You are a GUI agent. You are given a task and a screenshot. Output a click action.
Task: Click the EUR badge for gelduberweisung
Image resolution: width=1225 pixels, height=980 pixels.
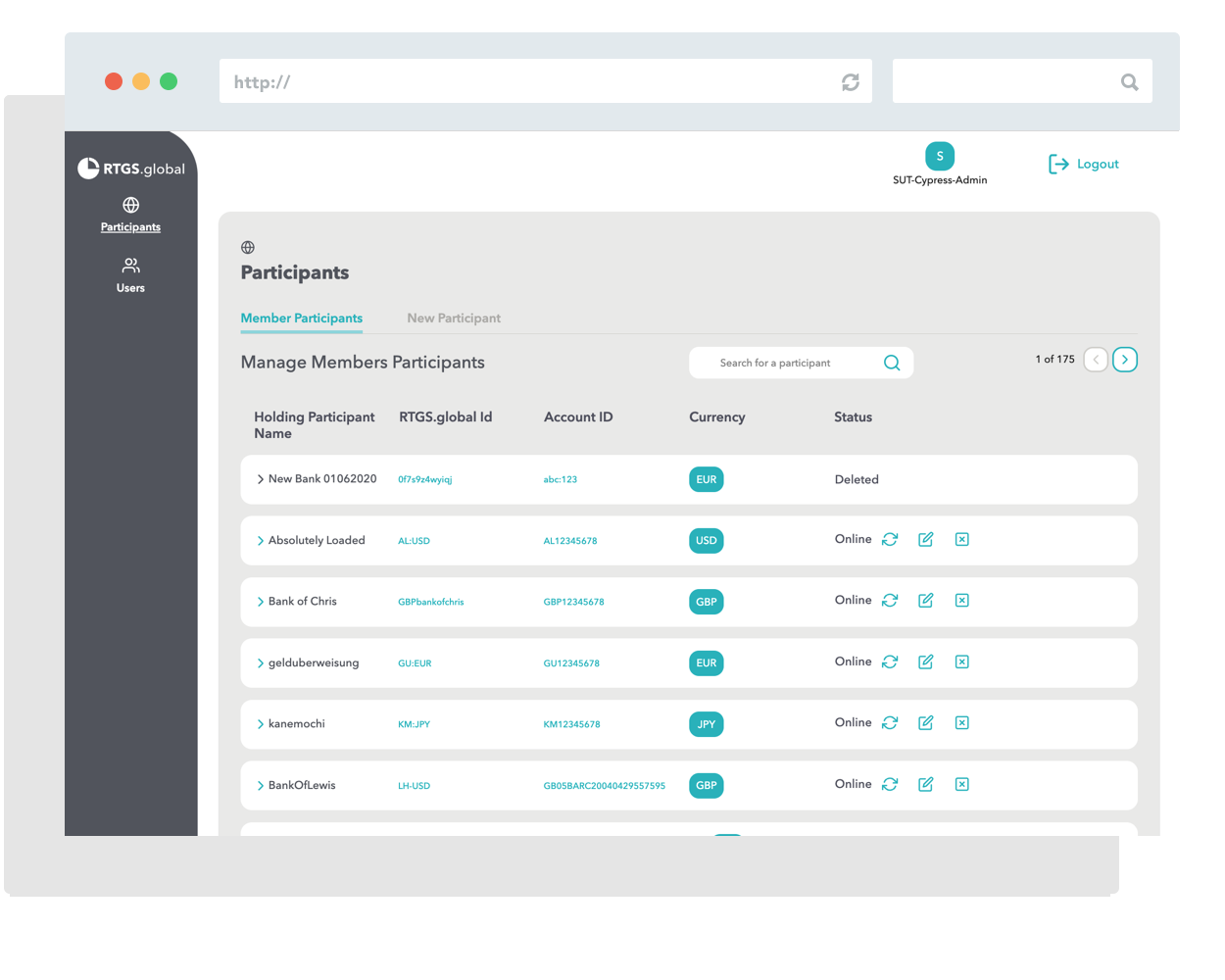pyautogui.click(x=706, y=663)
